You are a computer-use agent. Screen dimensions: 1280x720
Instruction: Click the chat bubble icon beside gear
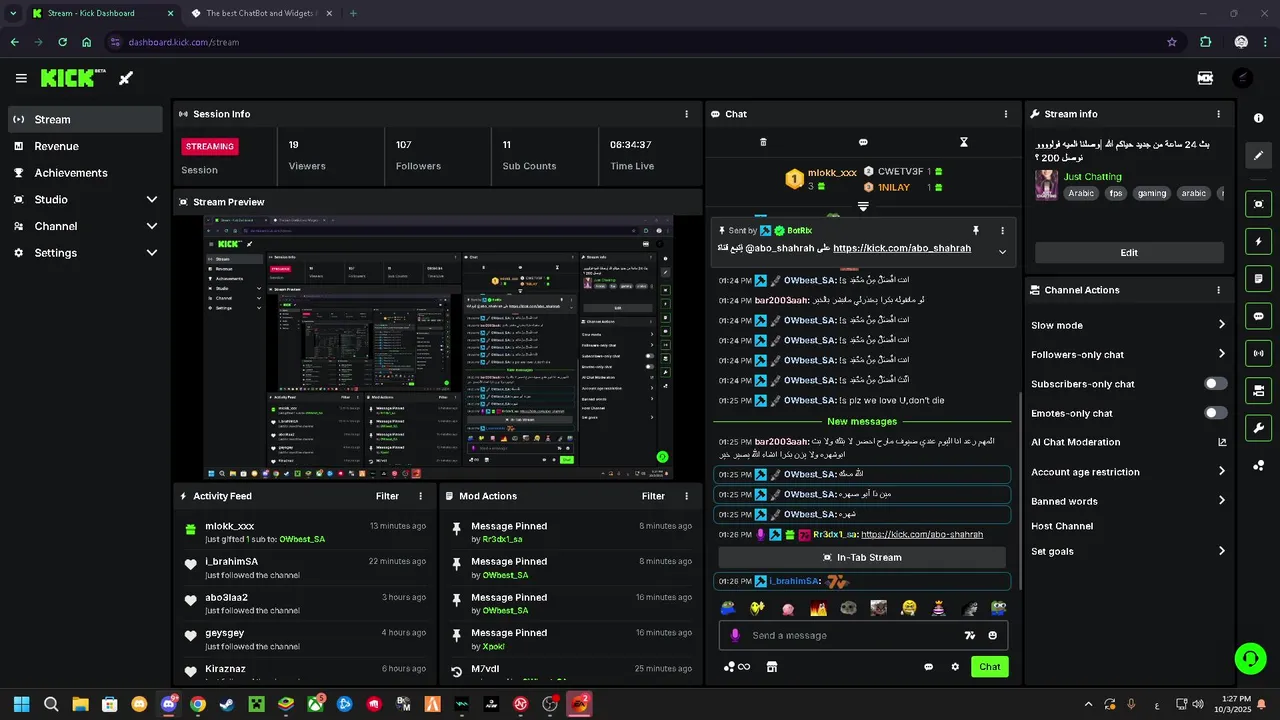click(x=928, y=667)
